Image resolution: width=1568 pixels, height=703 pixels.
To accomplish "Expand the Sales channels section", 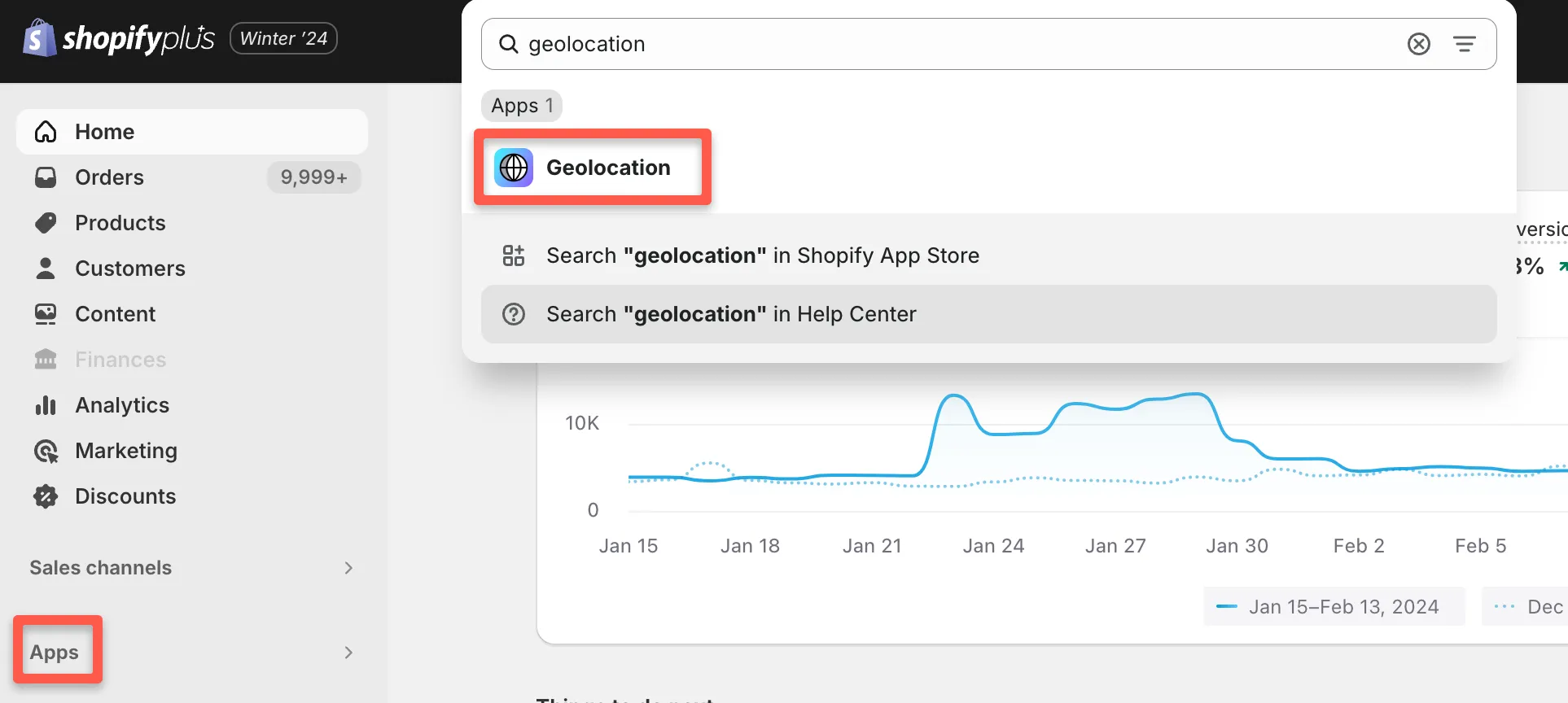I will click(x=348, y=567).
